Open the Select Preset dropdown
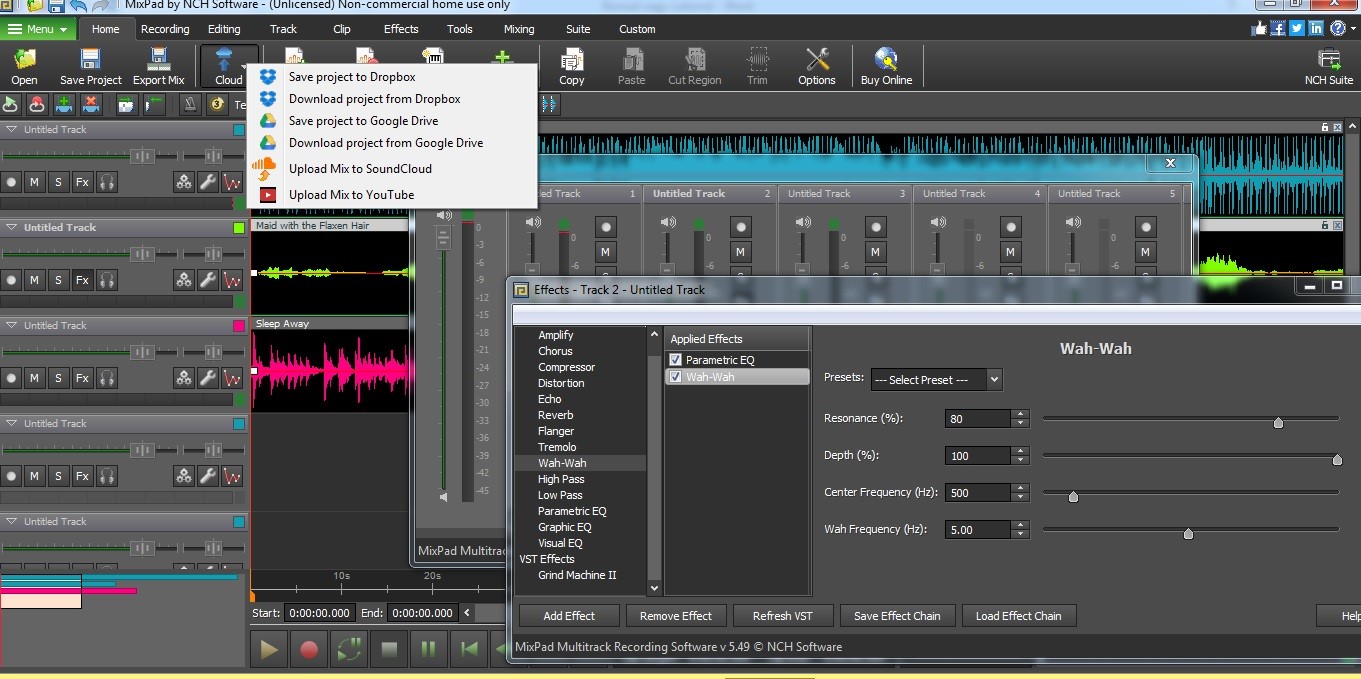The width and height of the screenshot is (1361, 679). [935, 380]
